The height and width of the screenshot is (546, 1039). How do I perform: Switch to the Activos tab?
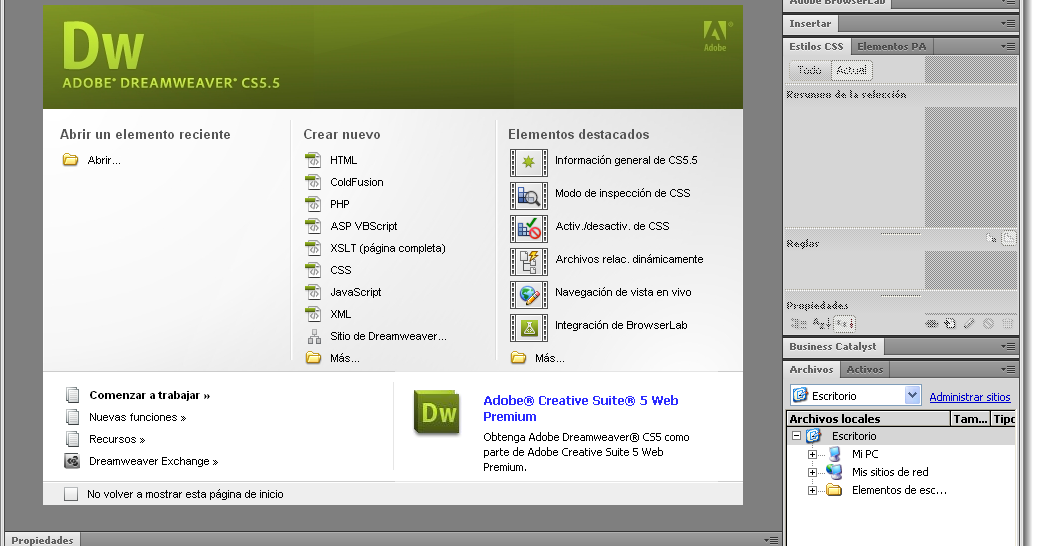tap(865, 369)
